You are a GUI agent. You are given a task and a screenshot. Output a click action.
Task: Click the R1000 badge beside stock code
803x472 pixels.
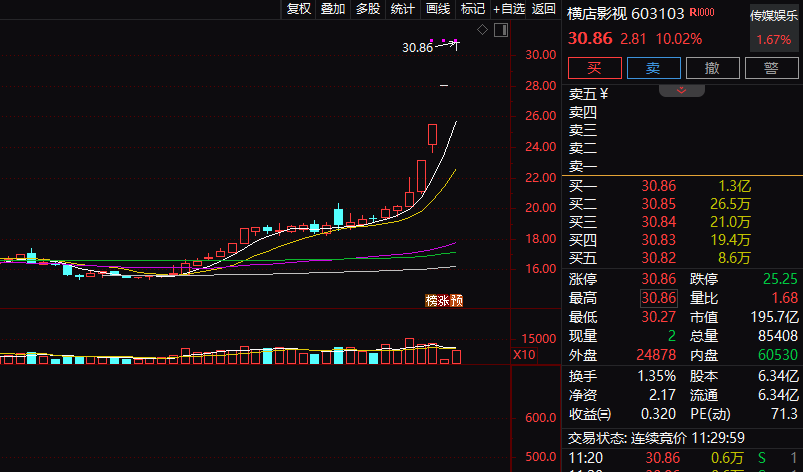[702, 13]
